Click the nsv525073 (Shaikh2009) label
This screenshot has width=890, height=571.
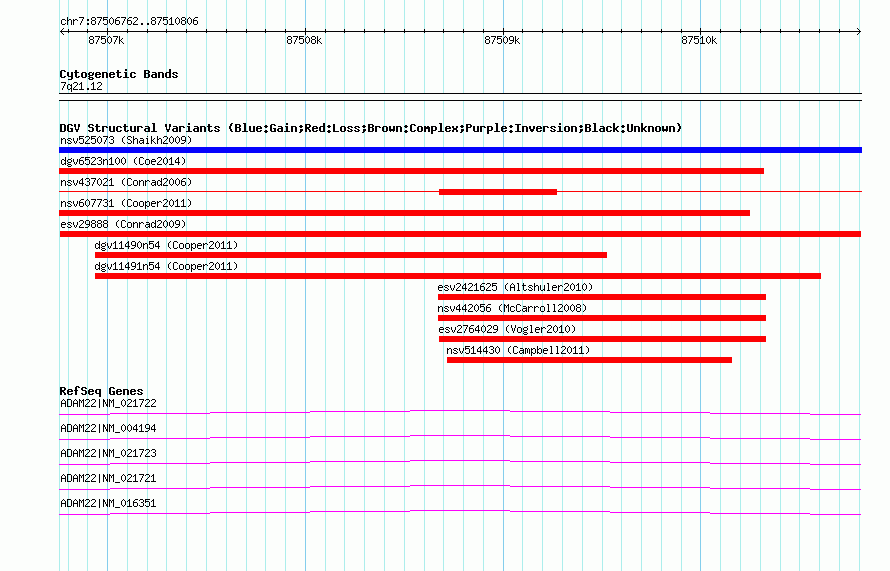[126, 140]
